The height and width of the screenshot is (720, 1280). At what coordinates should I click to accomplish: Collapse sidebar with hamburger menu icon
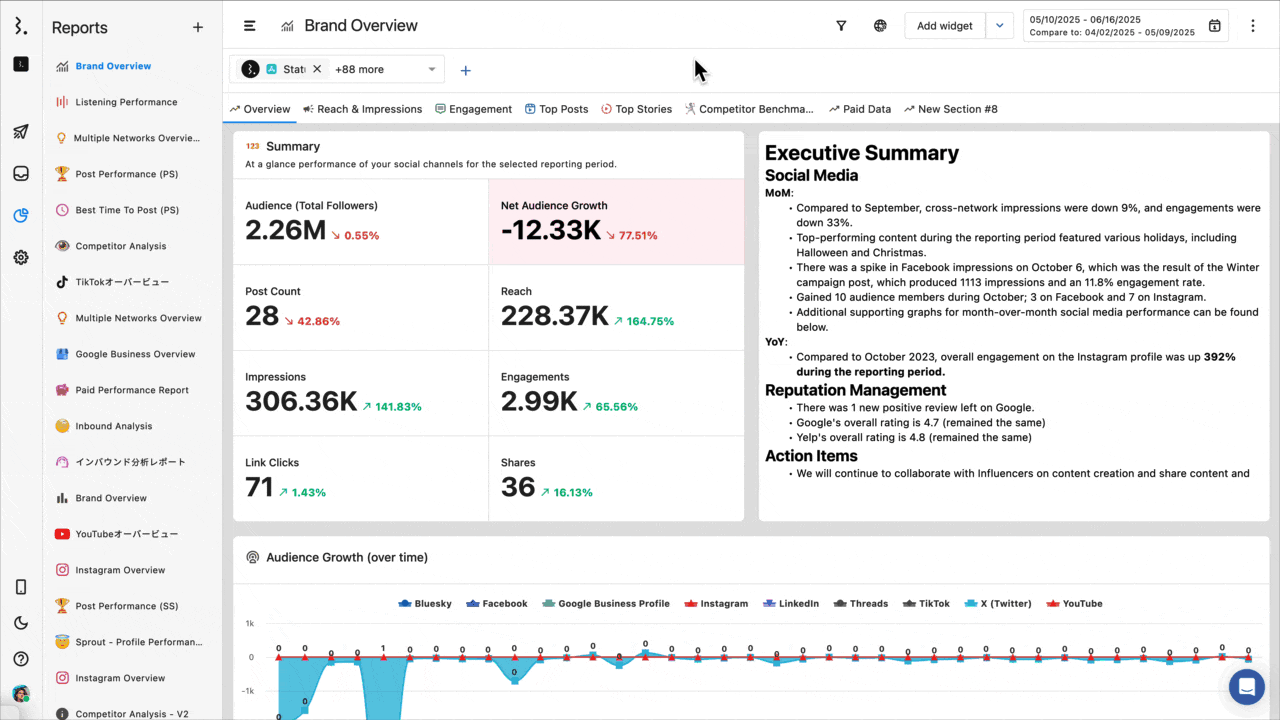pos(250,26)
